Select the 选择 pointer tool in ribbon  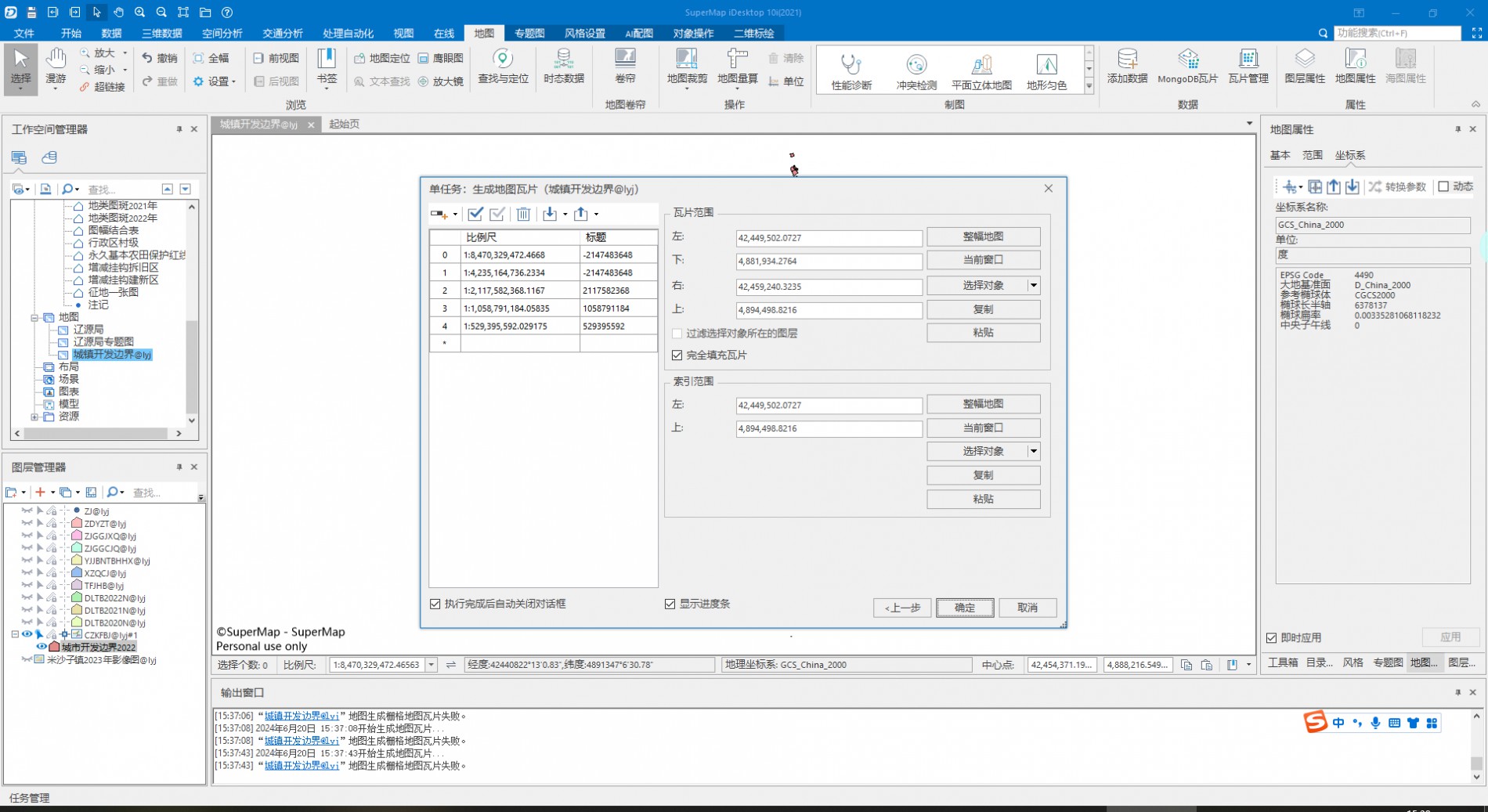(20, 69)
